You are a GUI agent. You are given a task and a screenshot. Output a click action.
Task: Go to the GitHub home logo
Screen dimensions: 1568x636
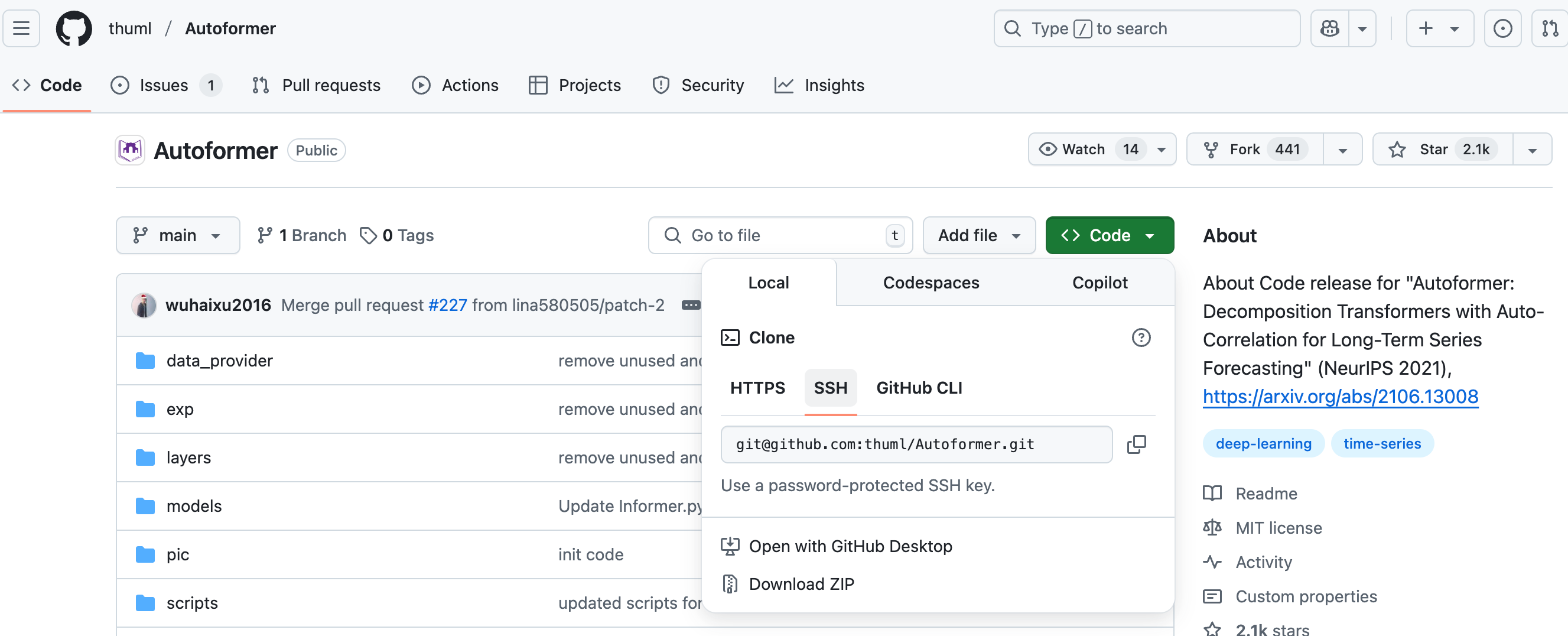point(74,28)
